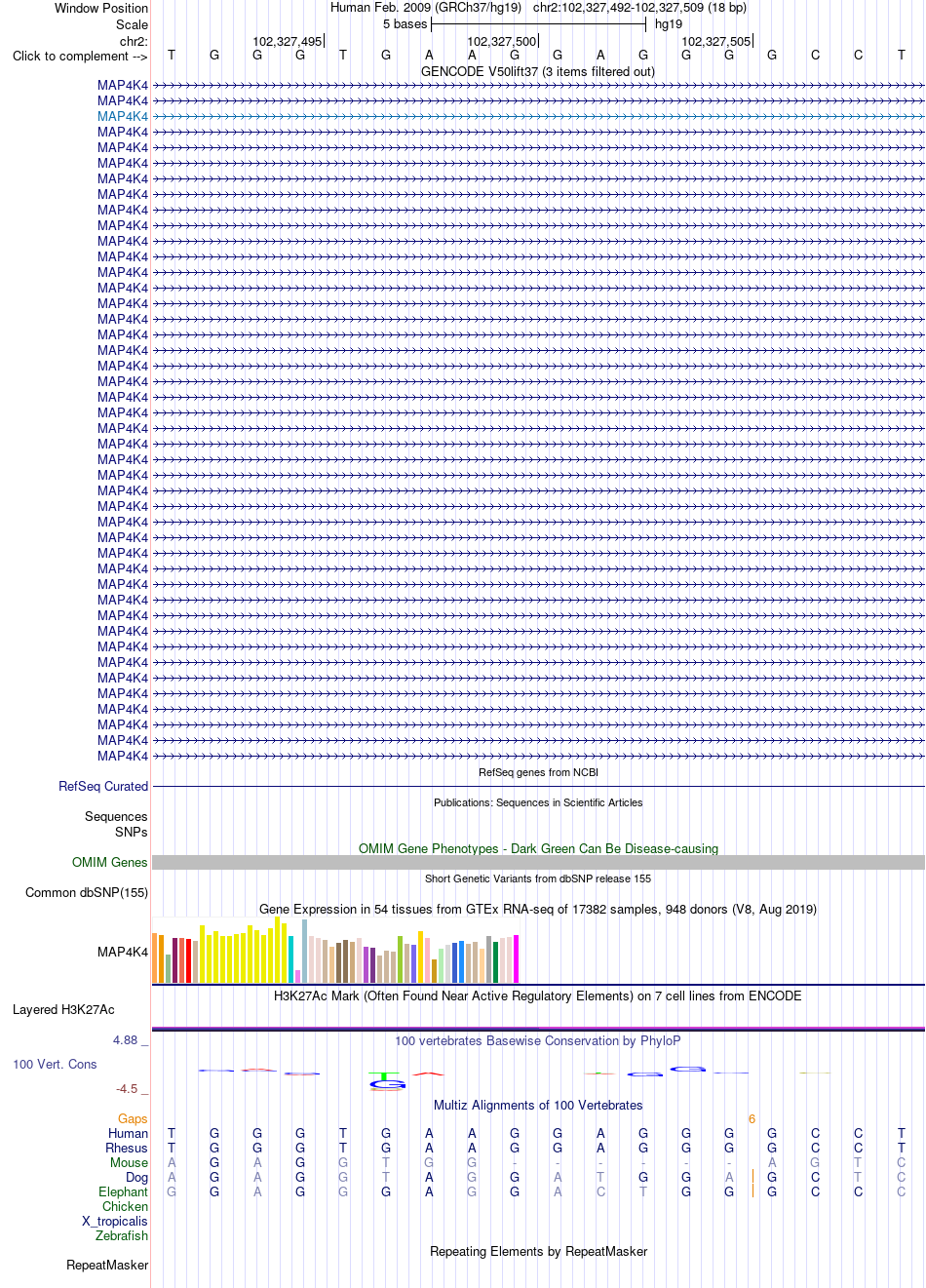Click the orange 'Gaps' row label
Image resolution: width=926 pixels, height=1288 pixels.
[133, 1118]
